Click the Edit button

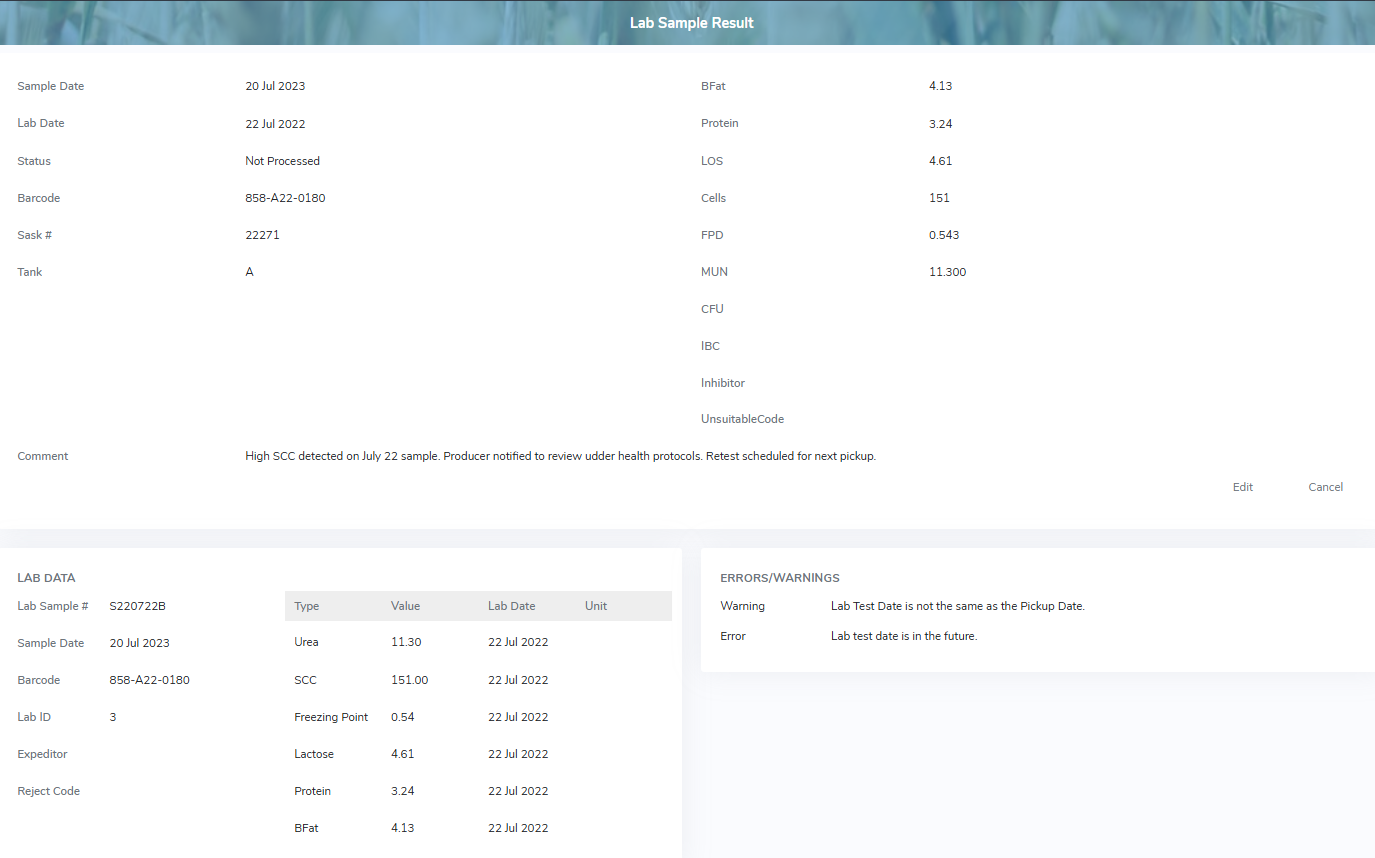(x=1242, y=487)
